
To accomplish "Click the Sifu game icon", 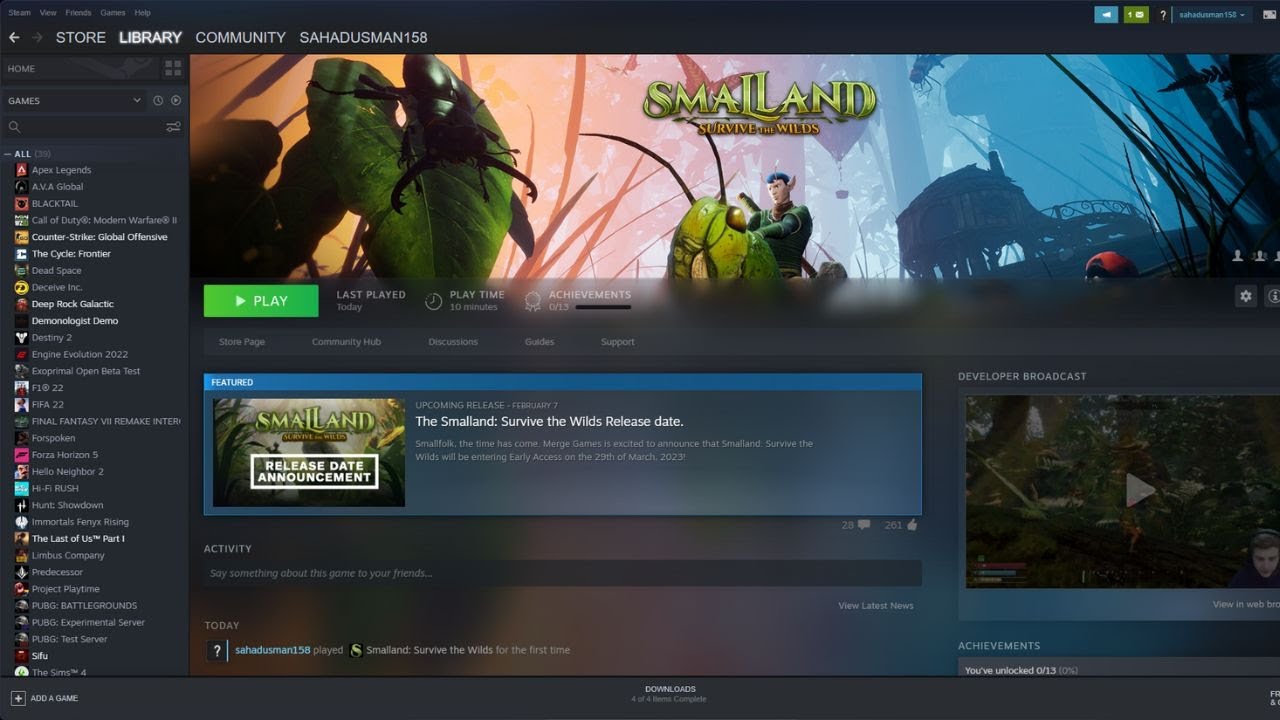I will pos(21,656).
